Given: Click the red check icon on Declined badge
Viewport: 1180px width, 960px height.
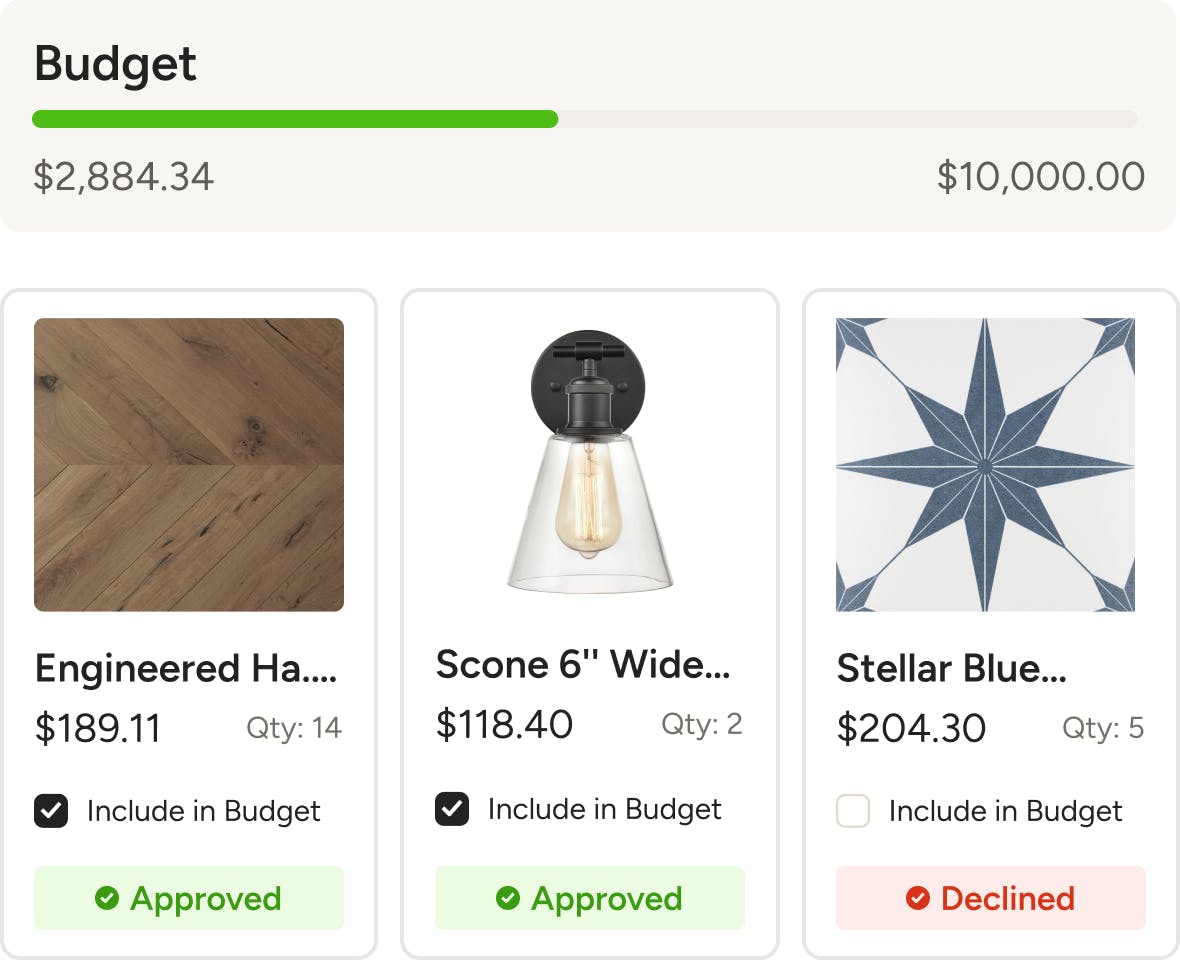Looking at the screenshot, I should point(917,898).
